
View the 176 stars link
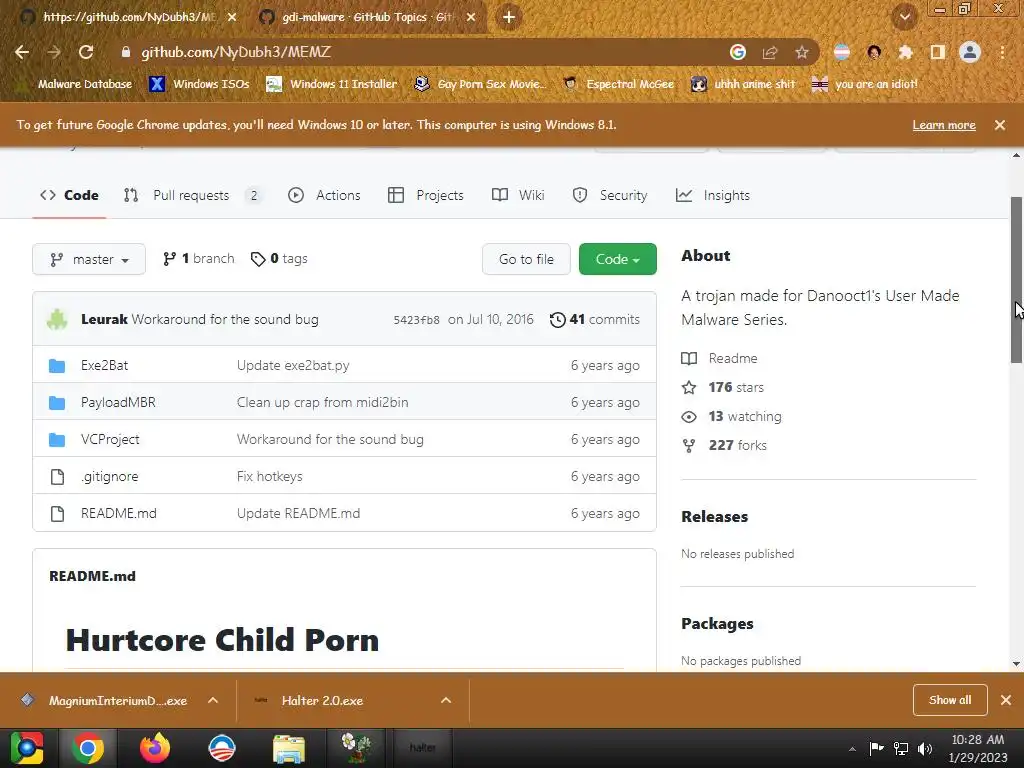coord(723,387)
